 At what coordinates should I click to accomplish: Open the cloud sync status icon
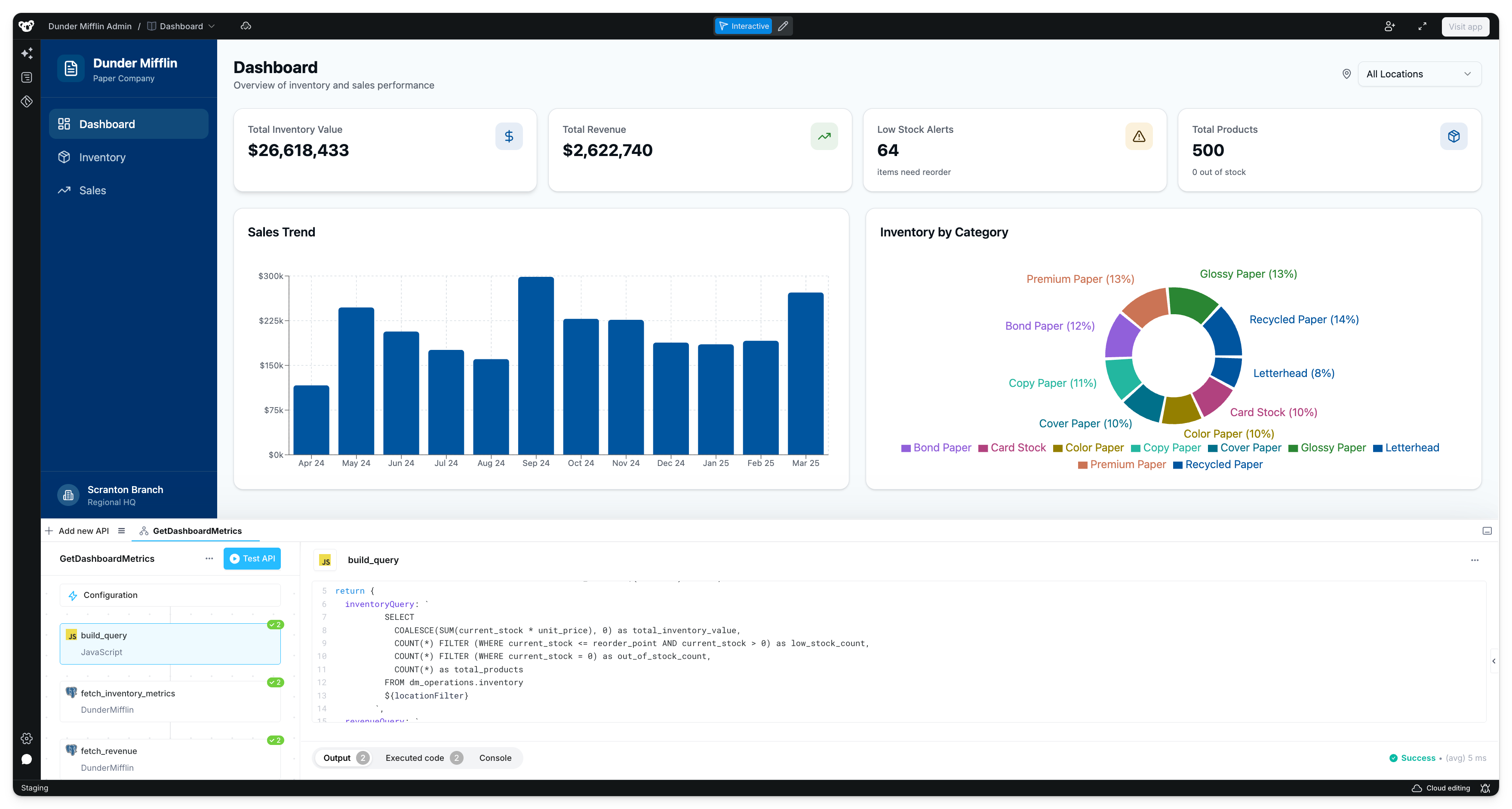point(246,26)
